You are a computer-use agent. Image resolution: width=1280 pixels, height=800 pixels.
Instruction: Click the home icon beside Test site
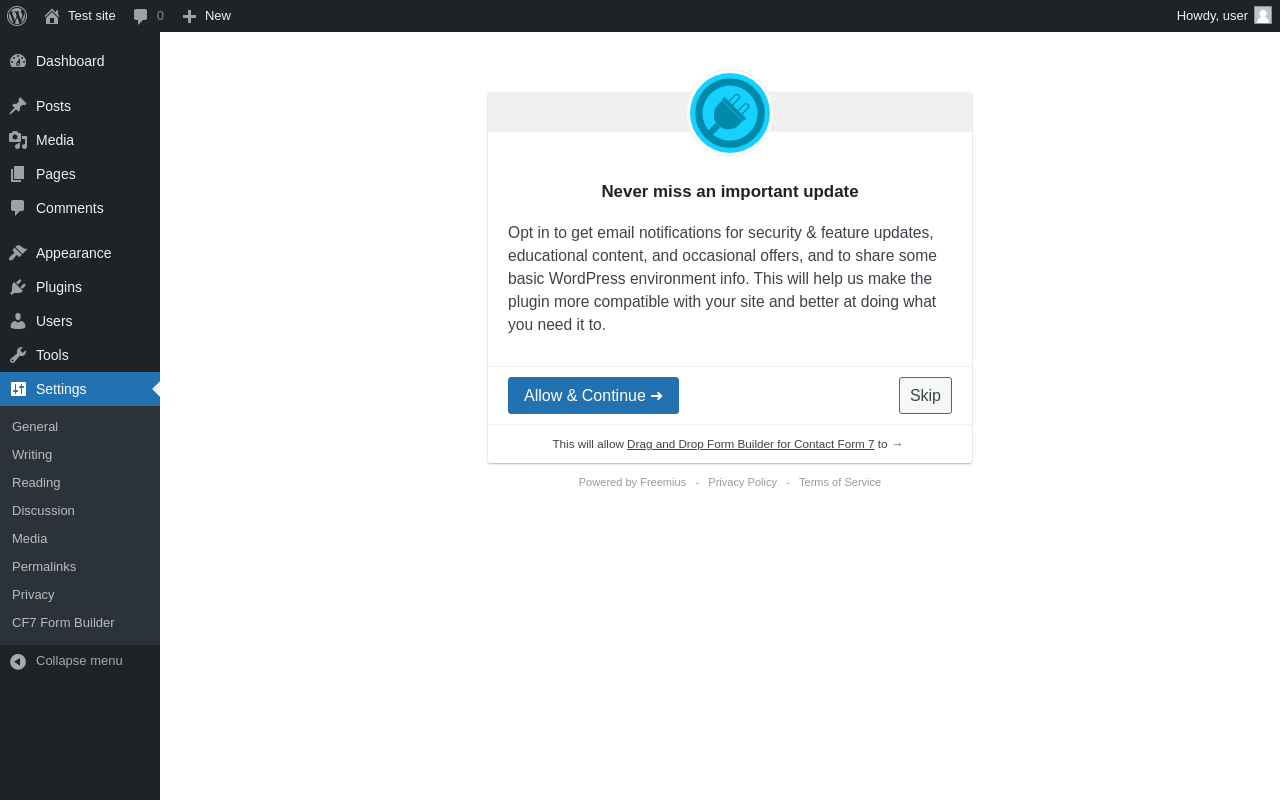52,16
